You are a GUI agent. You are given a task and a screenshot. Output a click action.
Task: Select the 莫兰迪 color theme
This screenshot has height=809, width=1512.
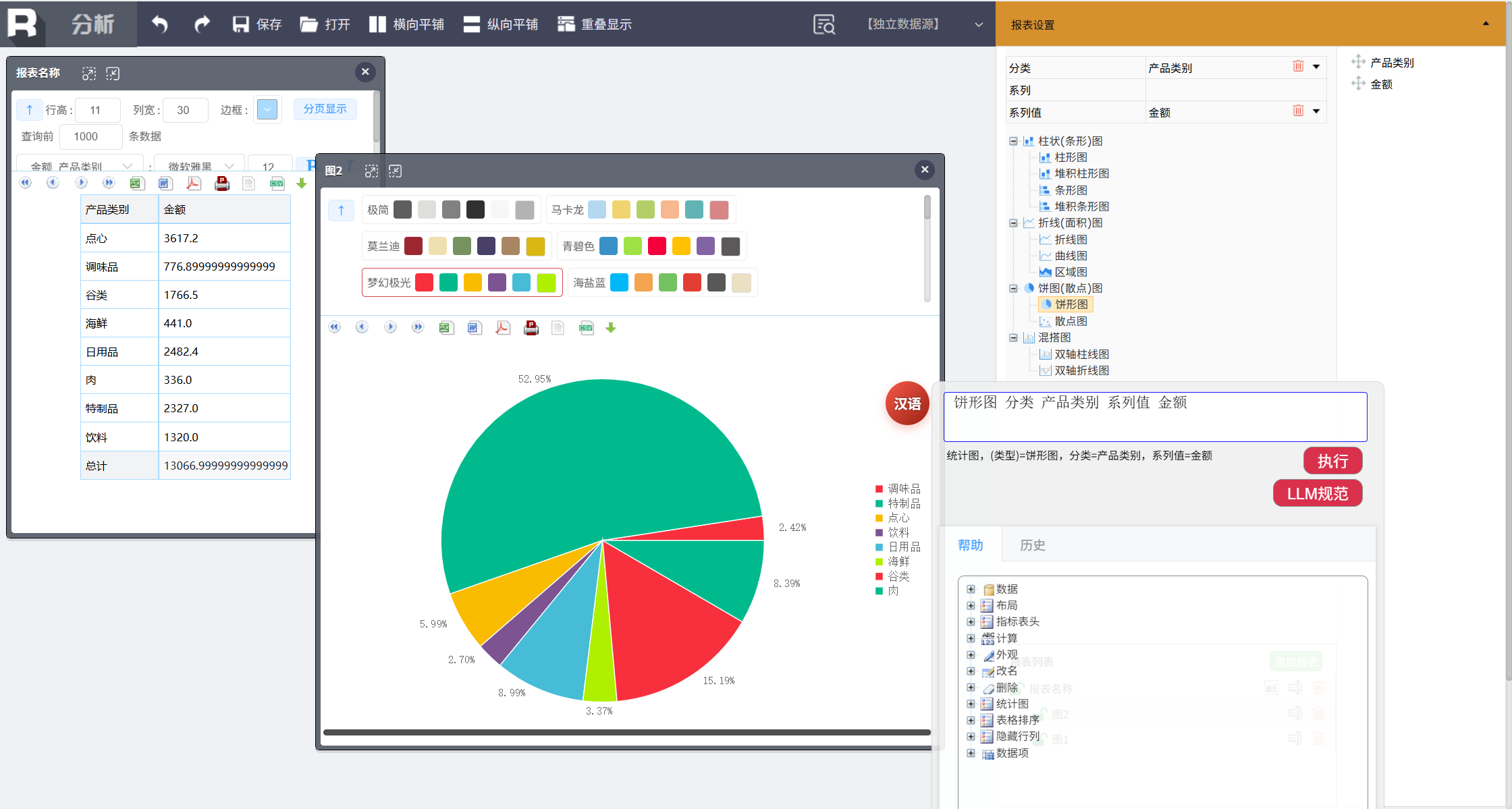tap(383, 246)
